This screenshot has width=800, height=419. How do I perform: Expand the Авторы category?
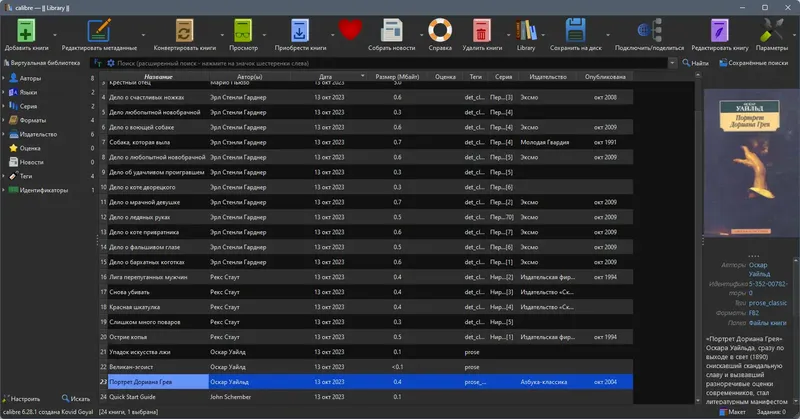tap(4, 79)
